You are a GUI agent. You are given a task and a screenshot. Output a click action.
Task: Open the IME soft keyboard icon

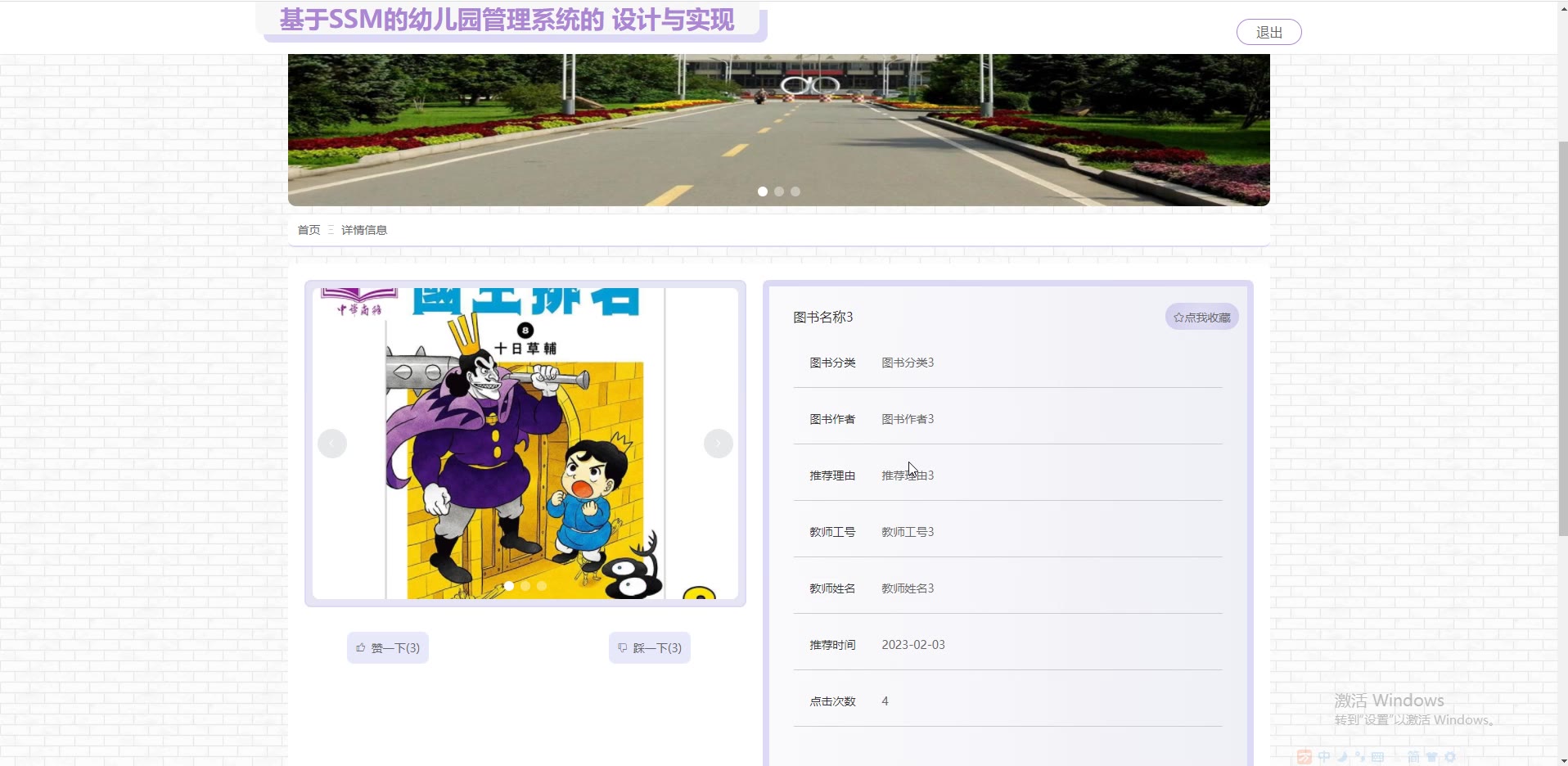(1378, 757)
